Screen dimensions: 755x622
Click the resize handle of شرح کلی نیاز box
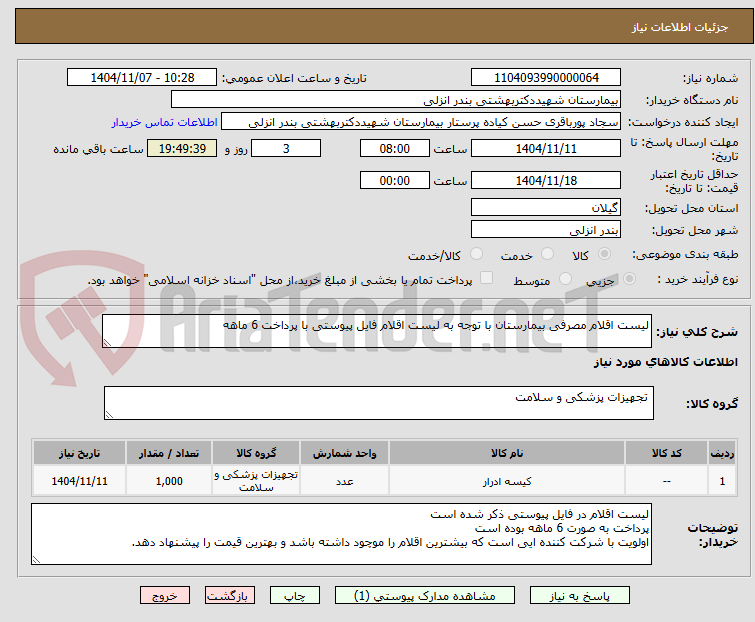pos(107,343)
